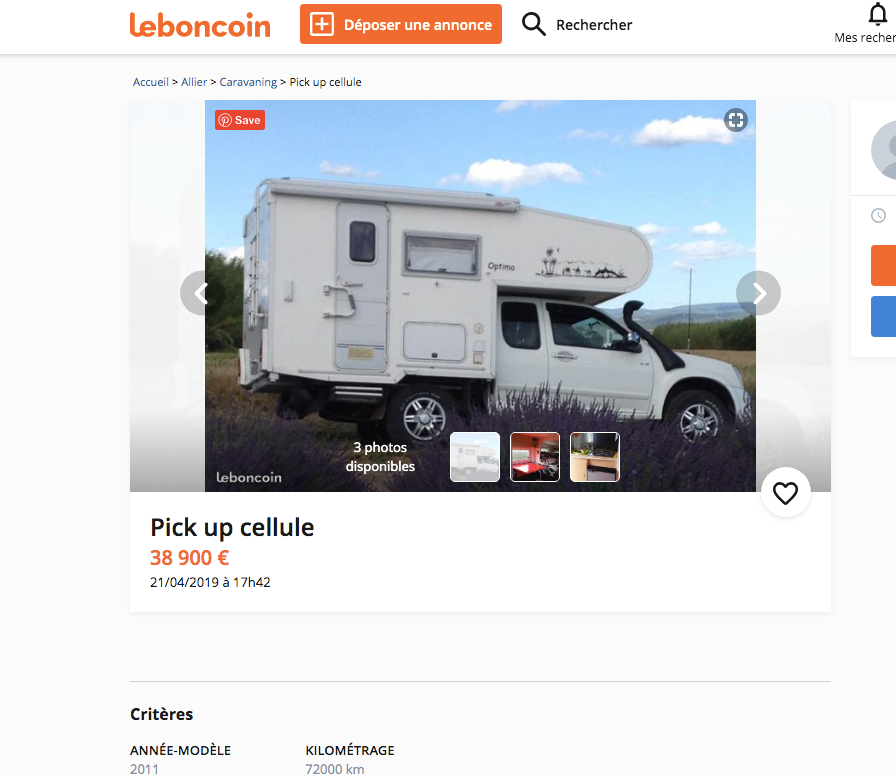
Task: Click Rechercher in the header
Action: (594, 25)
